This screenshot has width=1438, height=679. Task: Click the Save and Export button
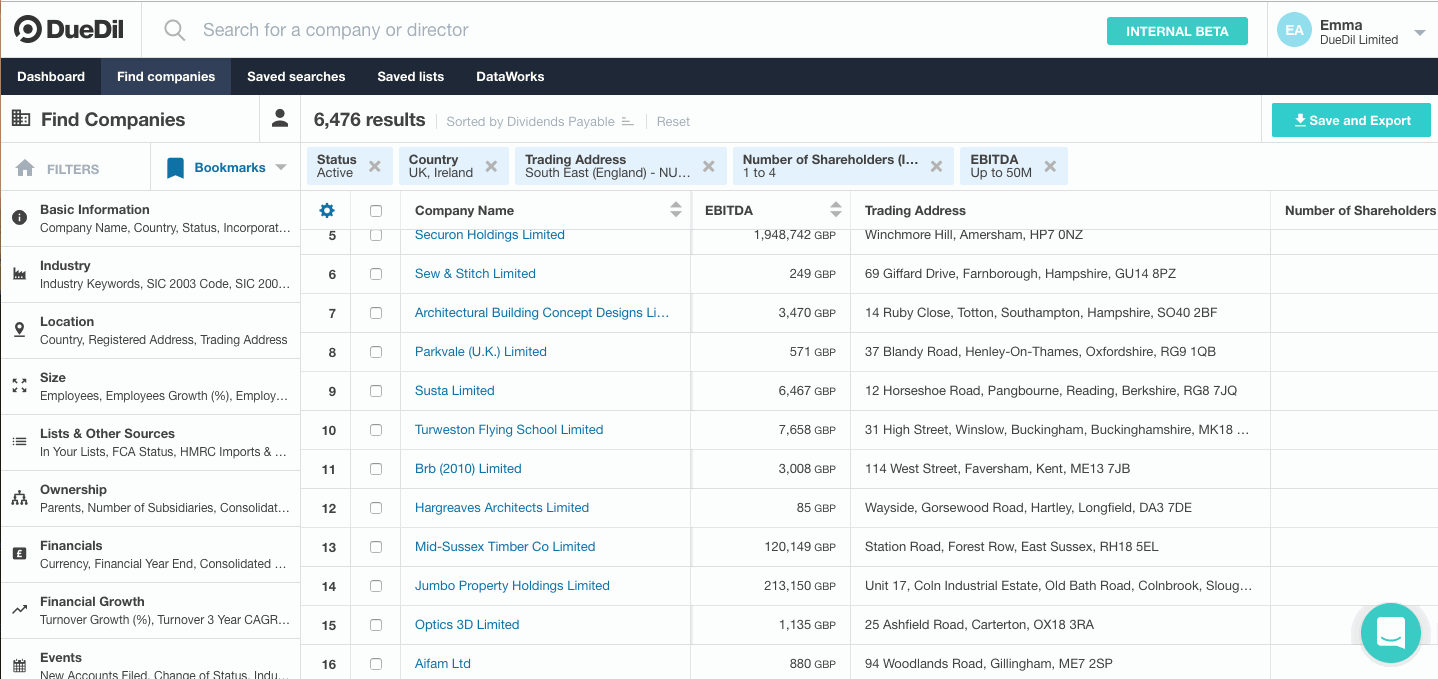pyautogui.click(x=1351, y=120)
